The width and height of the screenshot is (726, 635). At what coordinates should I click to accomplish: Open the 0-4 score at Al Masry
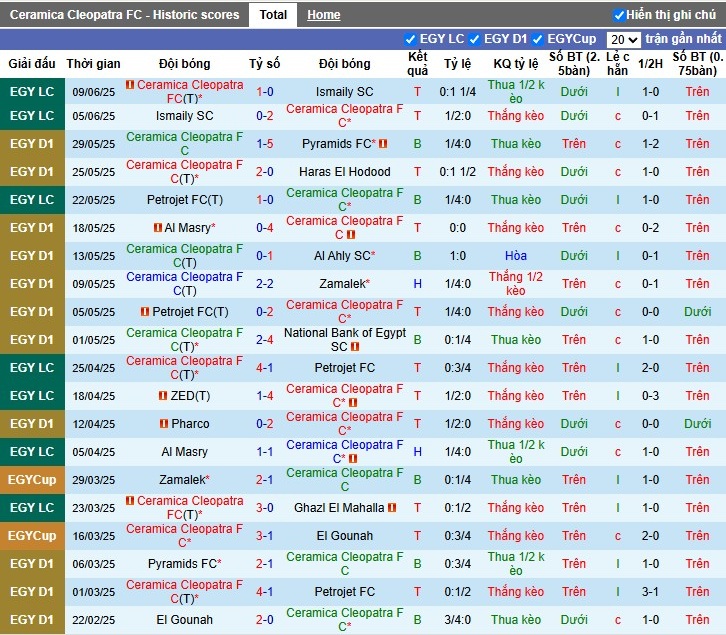click(265, 228)
